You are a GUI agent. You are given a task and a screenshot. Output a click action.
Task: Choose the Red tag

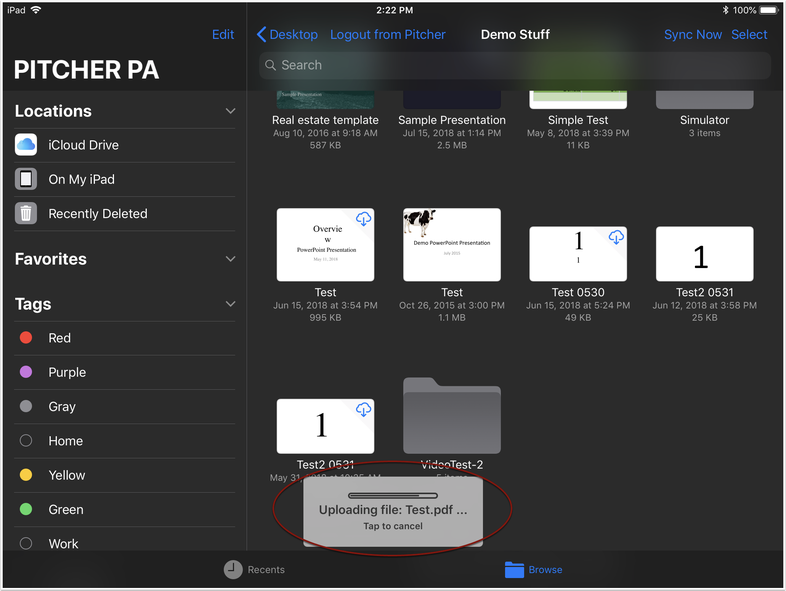tap(59, 338)
